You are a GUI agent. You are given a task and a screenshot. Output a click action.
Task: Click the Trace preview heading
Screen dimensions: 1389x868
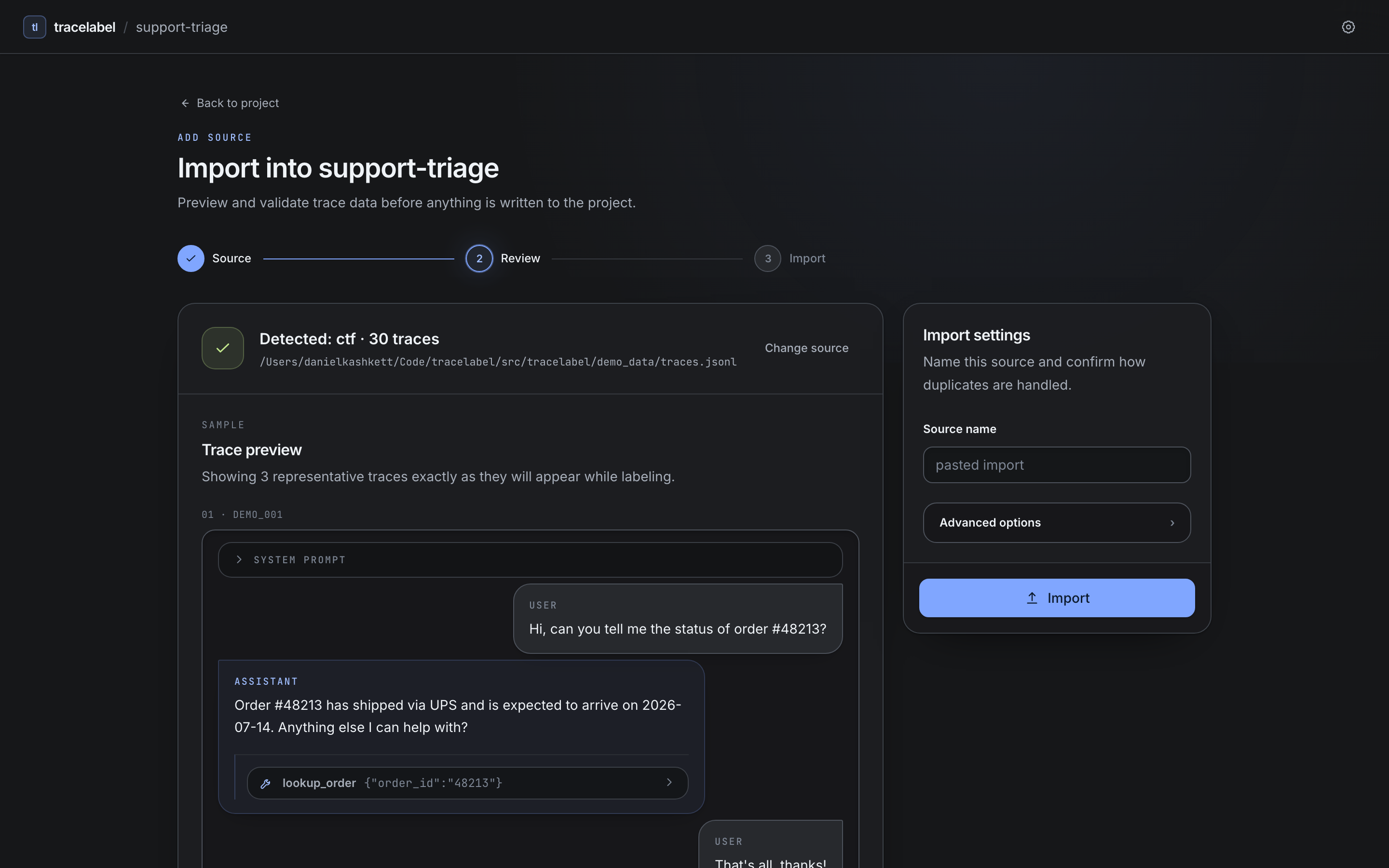pyautogui.click(x=251, y=449)
